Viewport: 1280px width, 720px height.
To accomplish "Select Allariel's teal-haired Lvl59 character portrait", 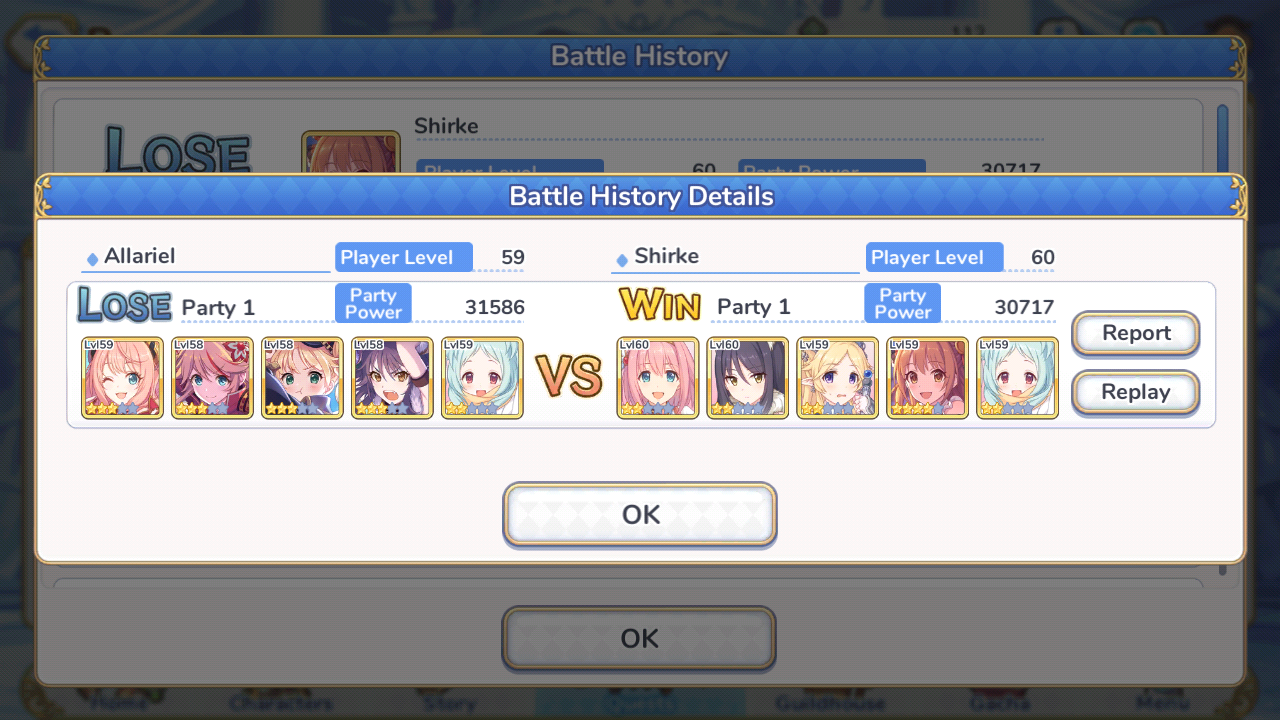I will tap(482, 378).
